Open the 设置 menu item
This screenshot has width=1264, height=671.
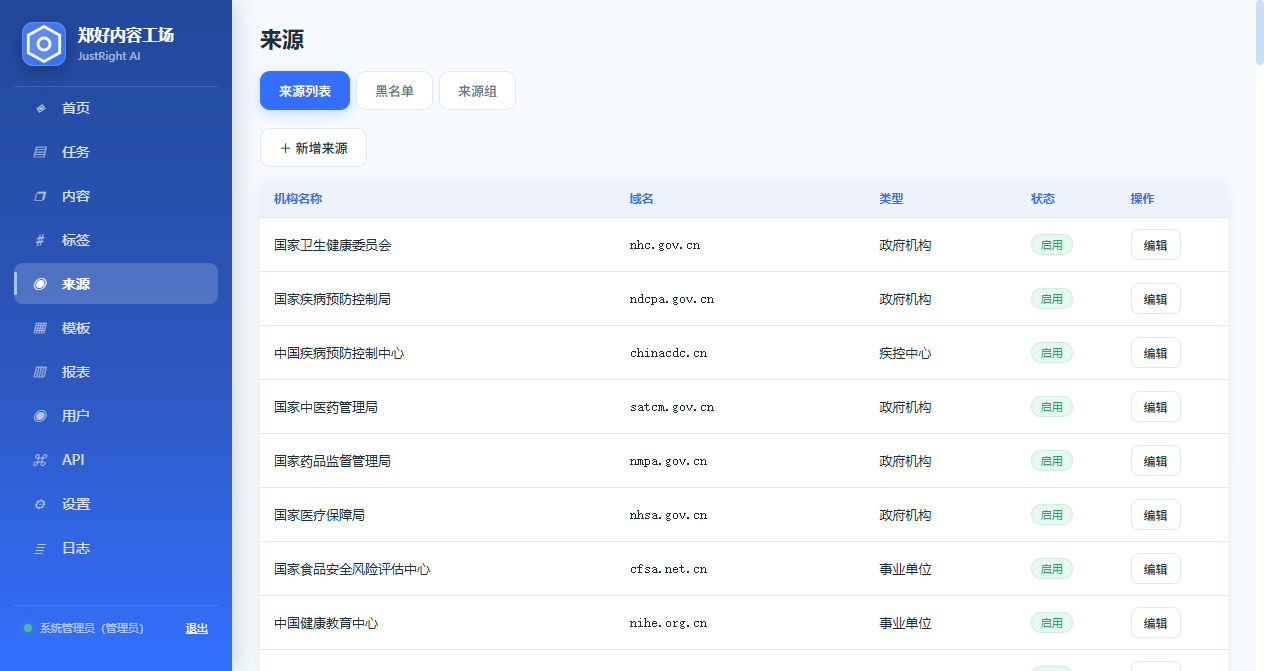(x=116, y=504)
